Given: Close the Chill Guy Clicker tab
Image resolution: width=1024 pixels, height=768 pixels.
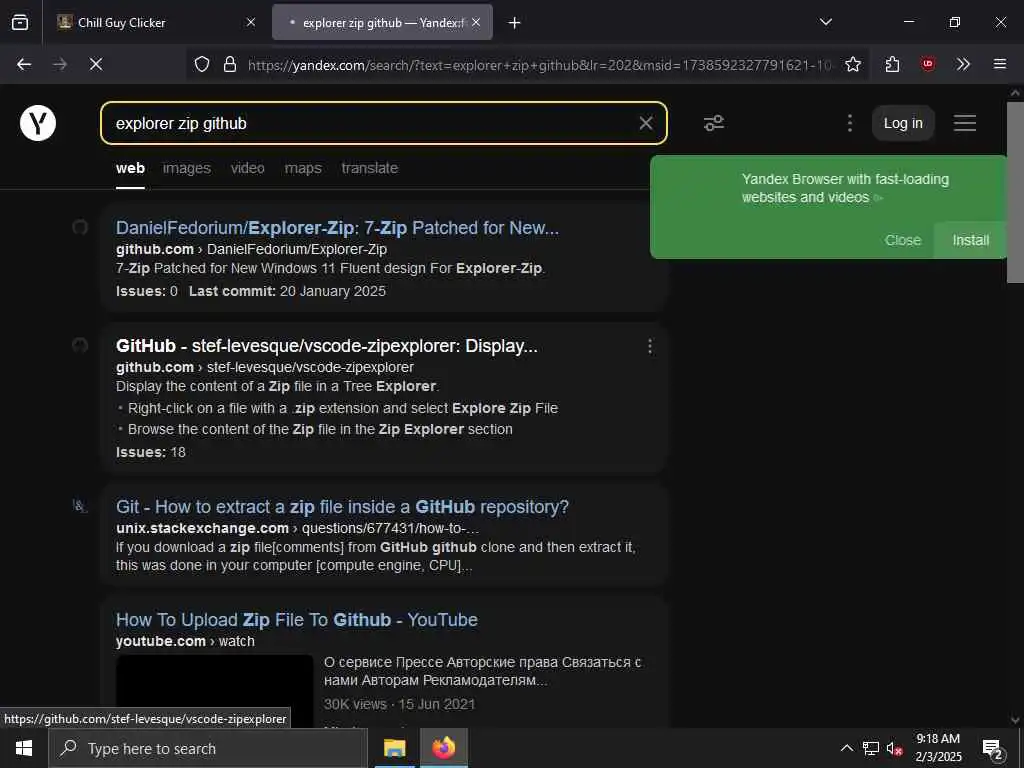Looking at the screenshot, I should [251, 22].
